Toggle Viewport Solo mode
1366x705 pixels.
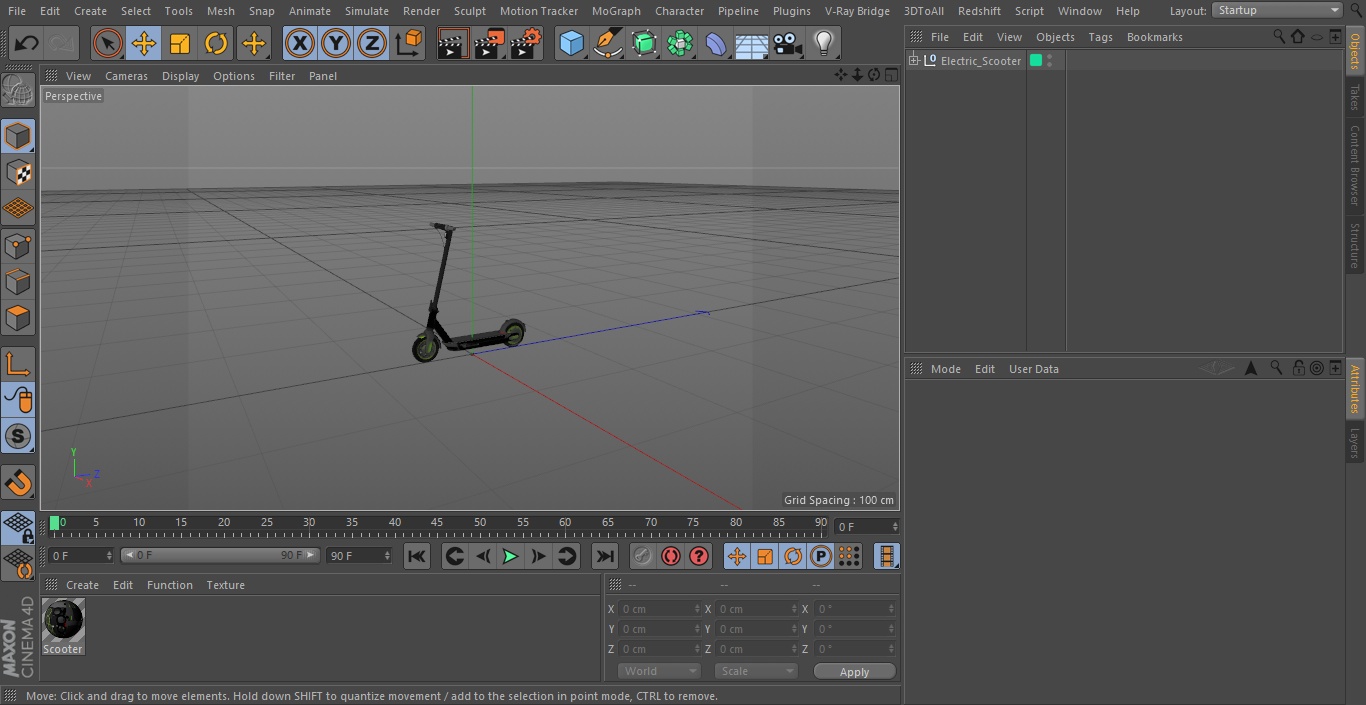click(18, 436)
